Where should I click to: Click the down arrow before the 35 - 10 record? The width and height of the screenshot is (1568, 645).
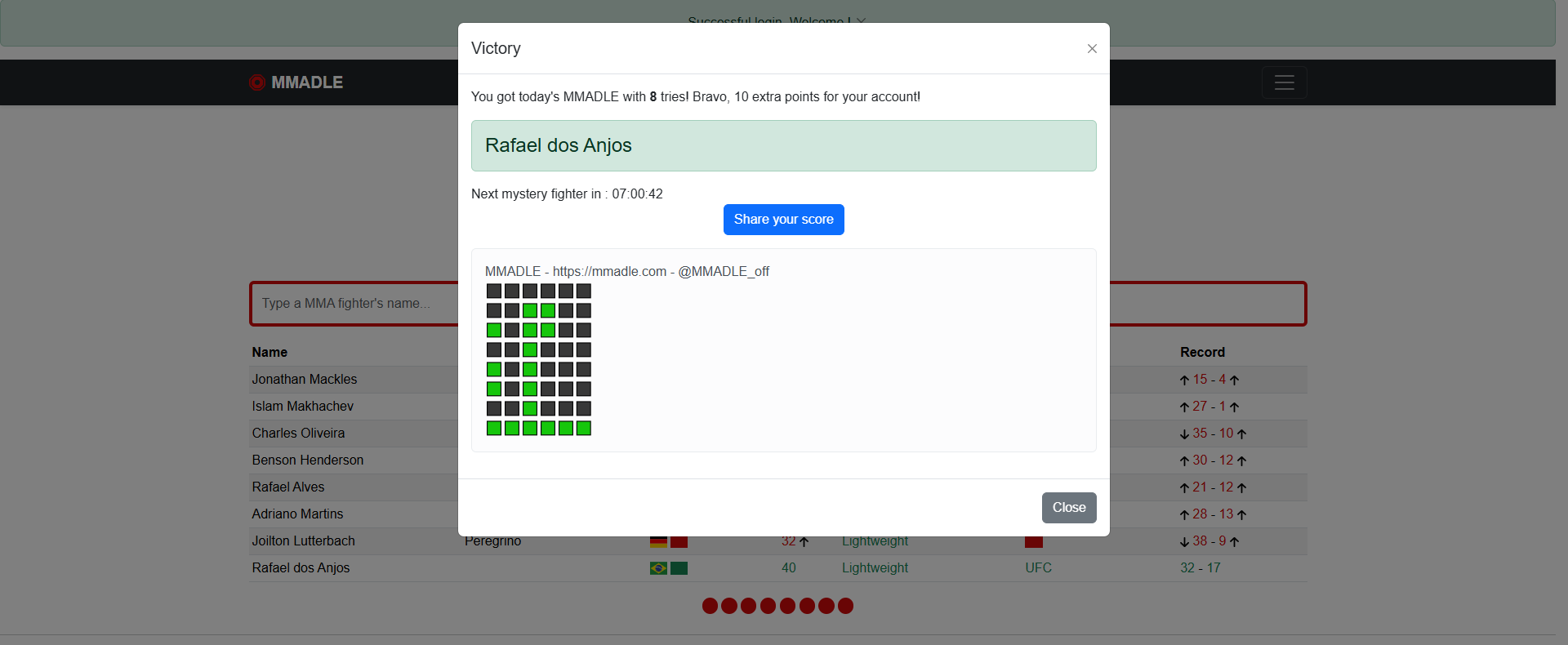pos(1184,434)
